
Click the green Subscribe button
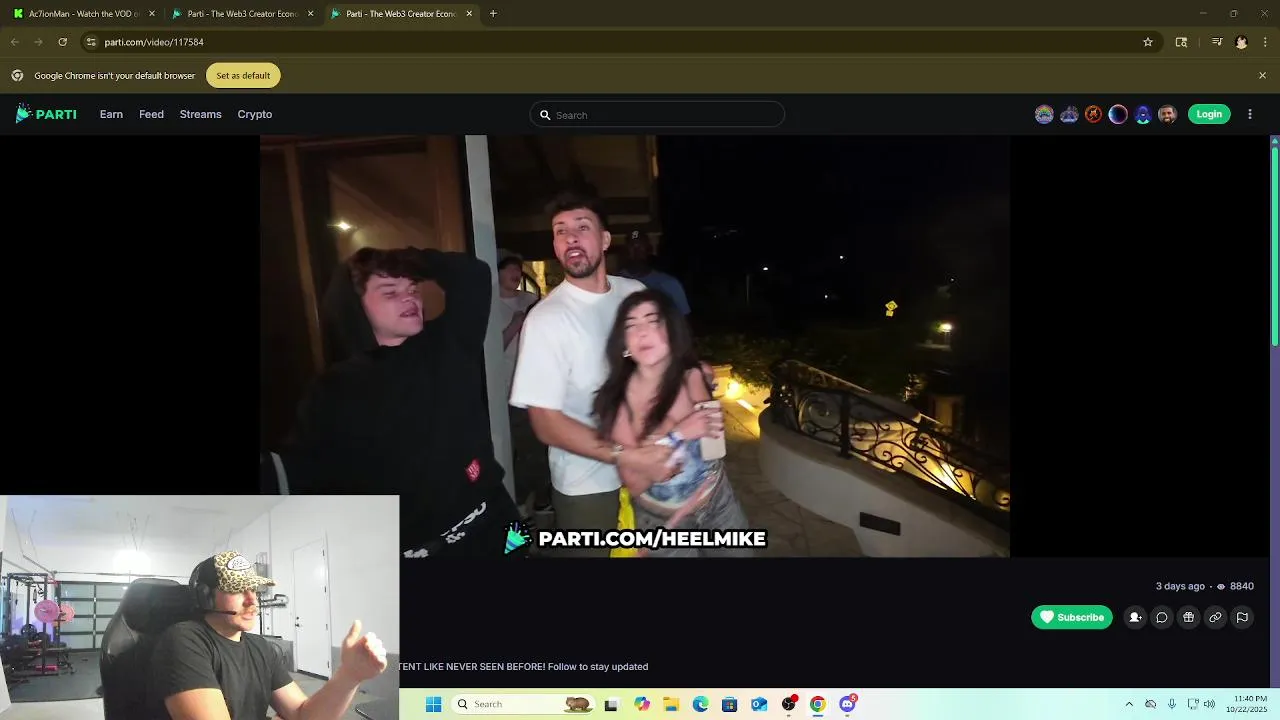[1072, 617]
